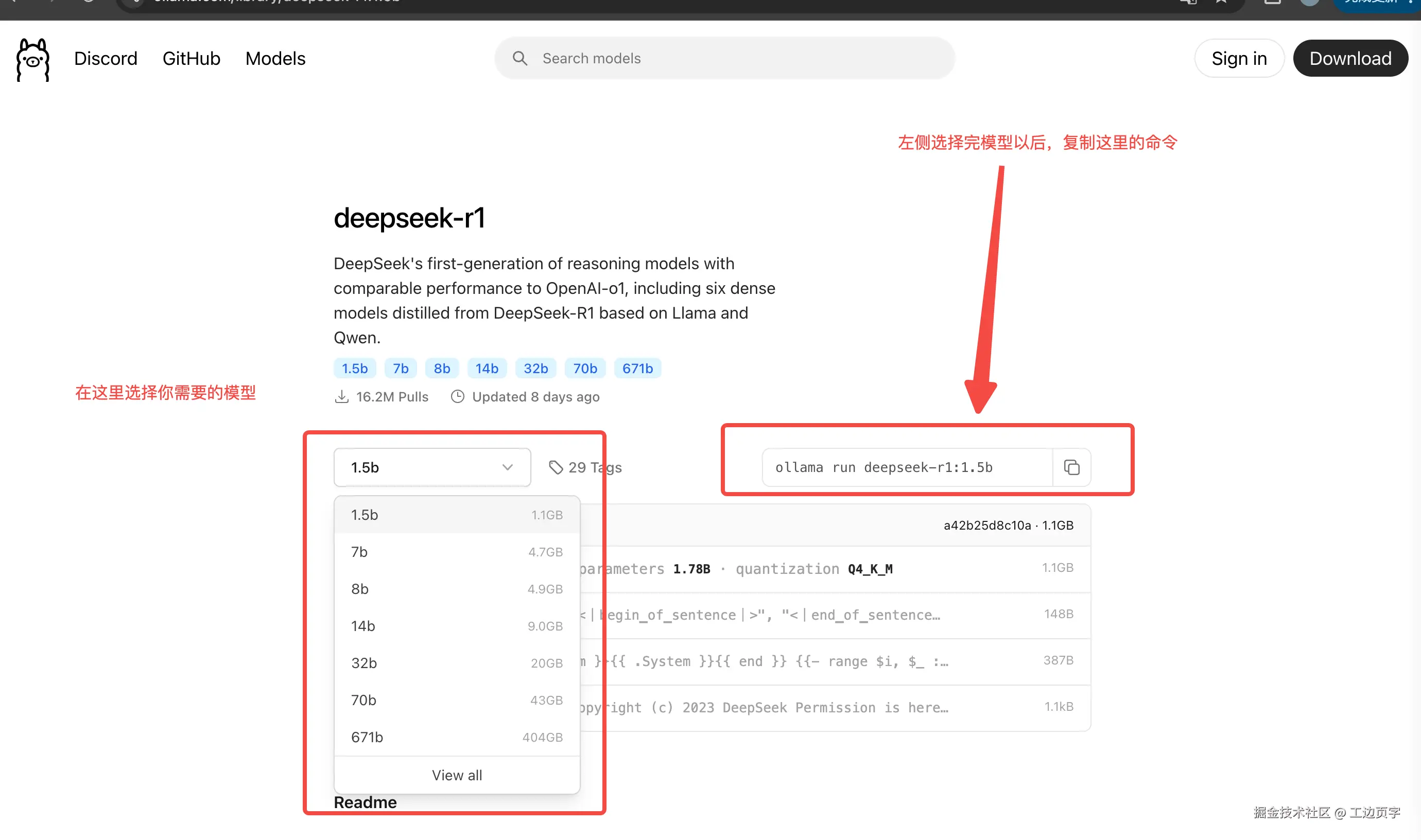Click the clock icon next to Updated
The height and width of the screenshot is (840, 1421).
pos(457,397)
